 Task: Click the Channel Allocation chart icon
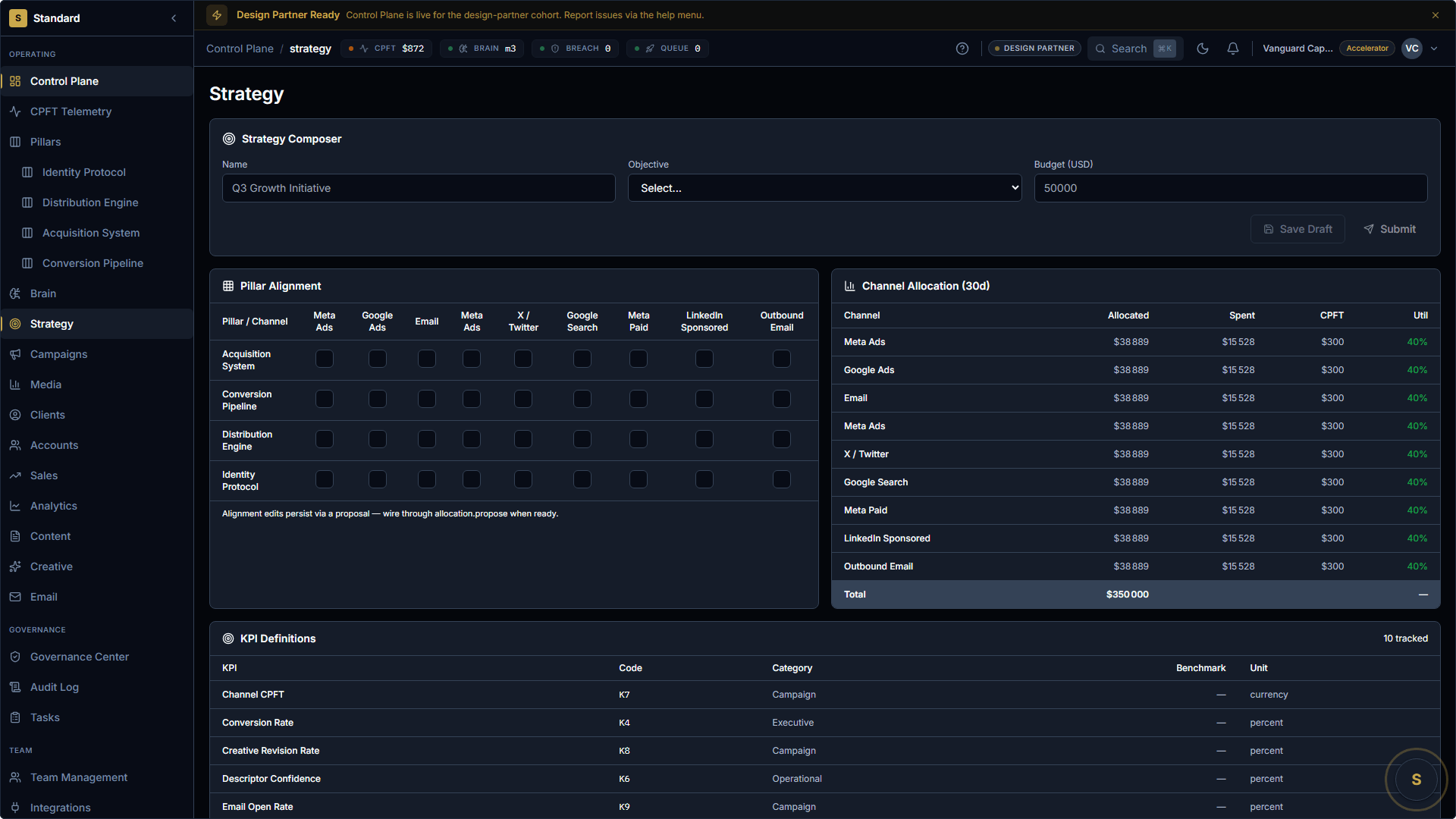pyautogui.click(x=850, y=286)
